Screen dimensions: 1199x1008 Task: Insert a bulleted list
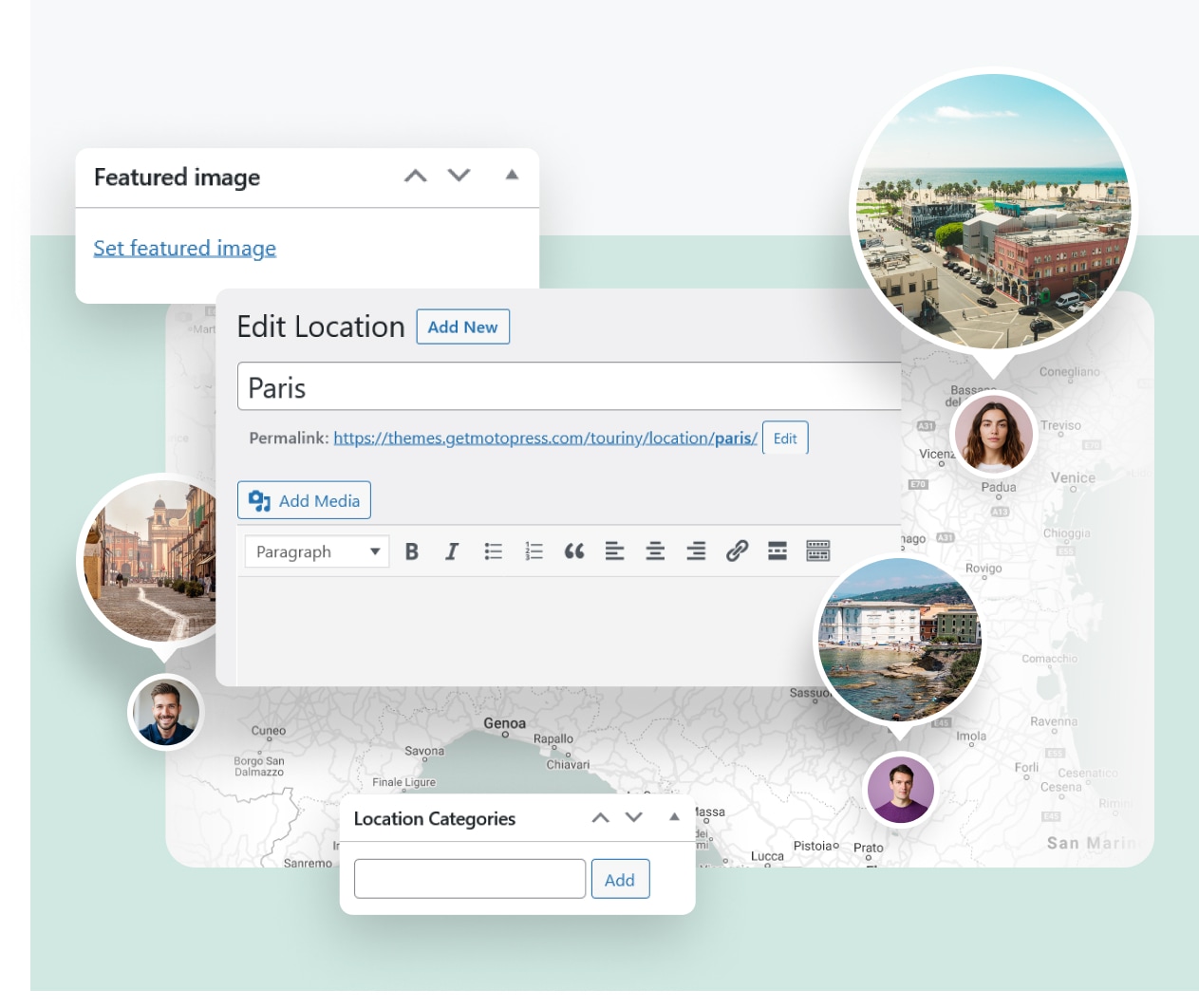tap(493, 551)
